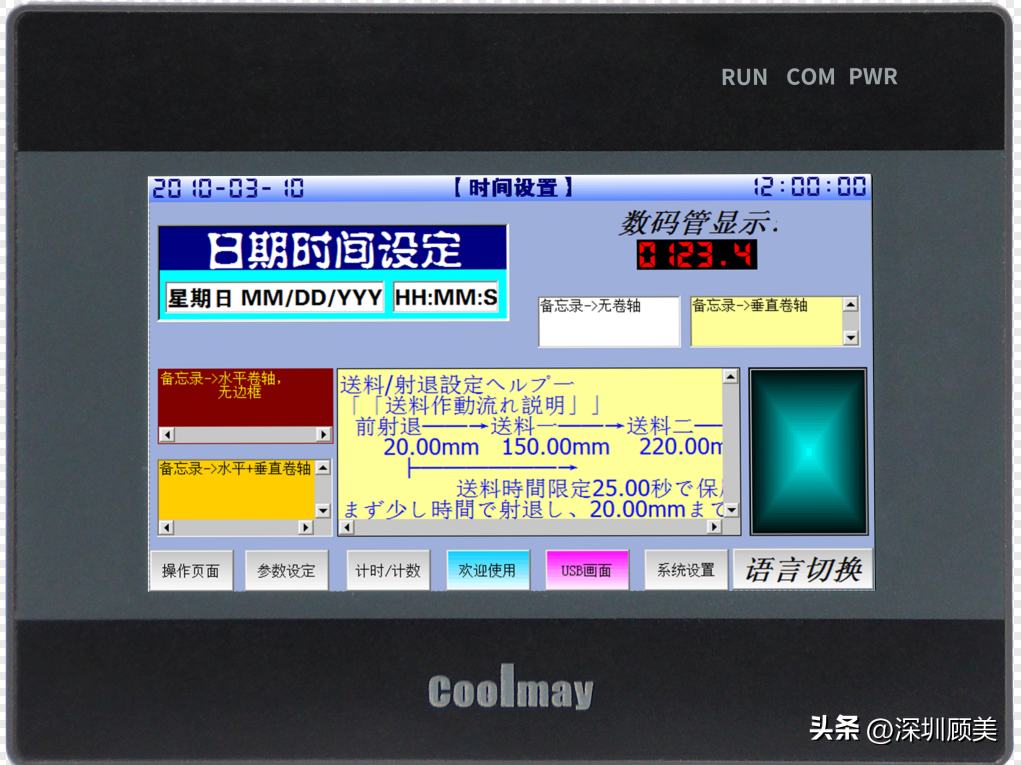Screen dimensions: 1021x765
Task: Open the 操作页面 operation page
Action: tap(190, 571)
